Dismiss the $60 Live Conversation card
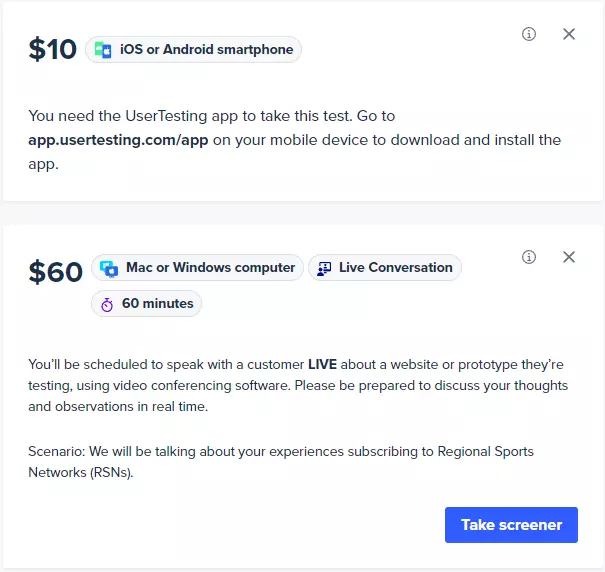605x572 pixels. pos(569,257)
